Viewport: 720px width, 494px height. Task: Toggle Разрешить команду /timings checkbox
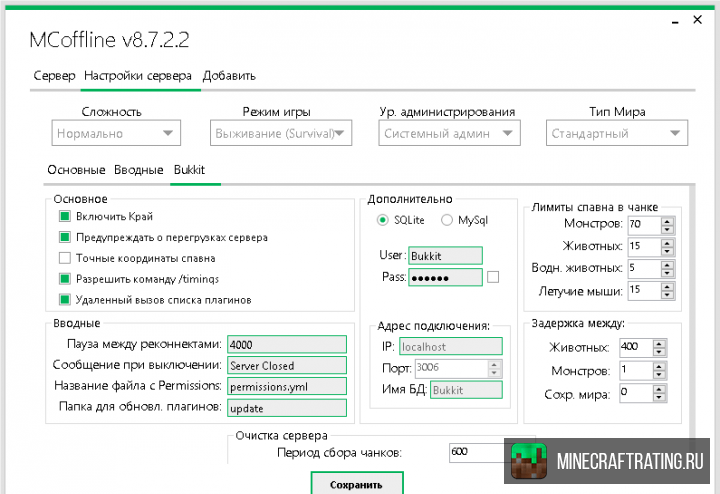click(65, 279)
